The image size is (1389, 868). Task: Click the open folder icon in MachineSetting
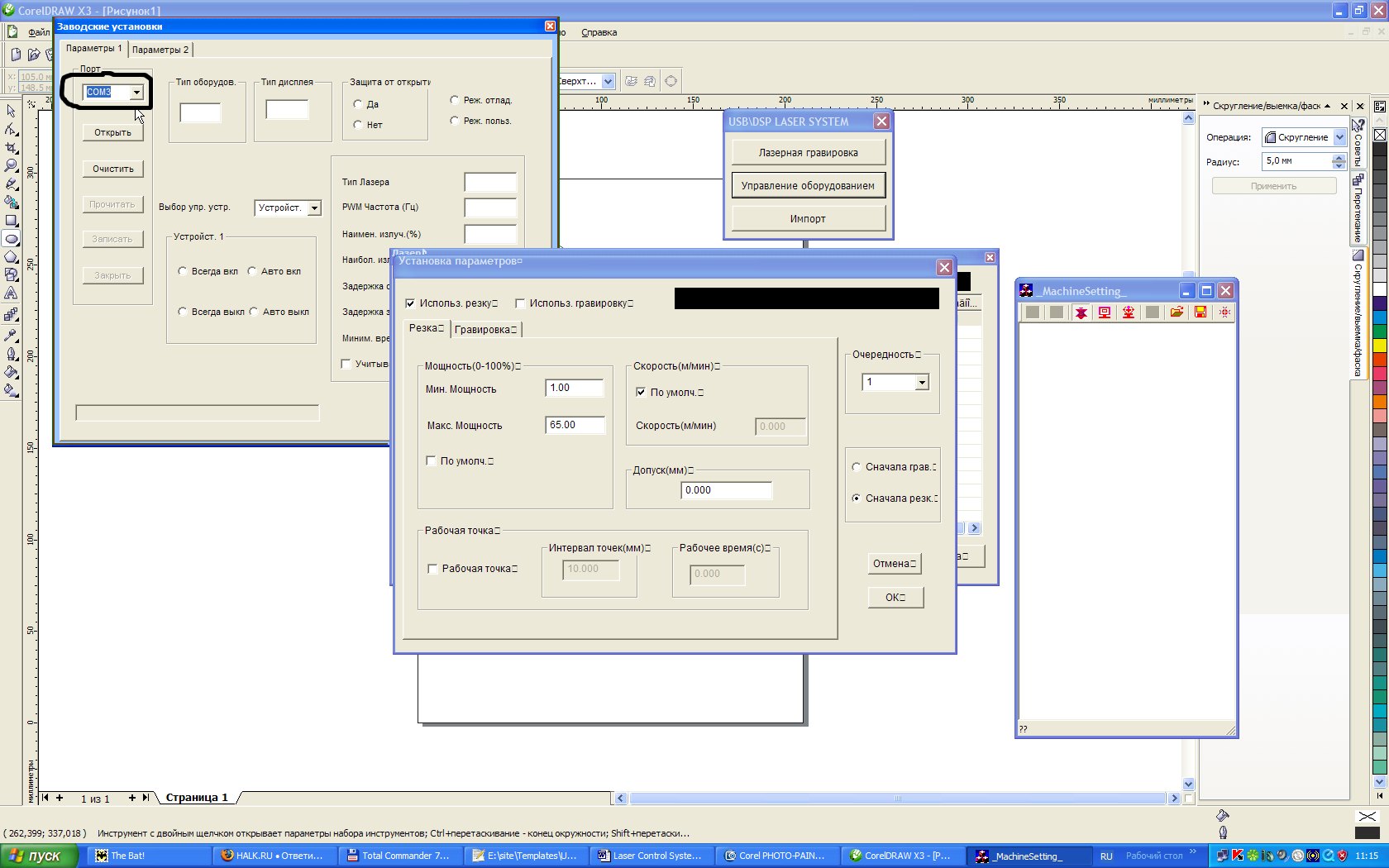click(x=1177, y=312)
